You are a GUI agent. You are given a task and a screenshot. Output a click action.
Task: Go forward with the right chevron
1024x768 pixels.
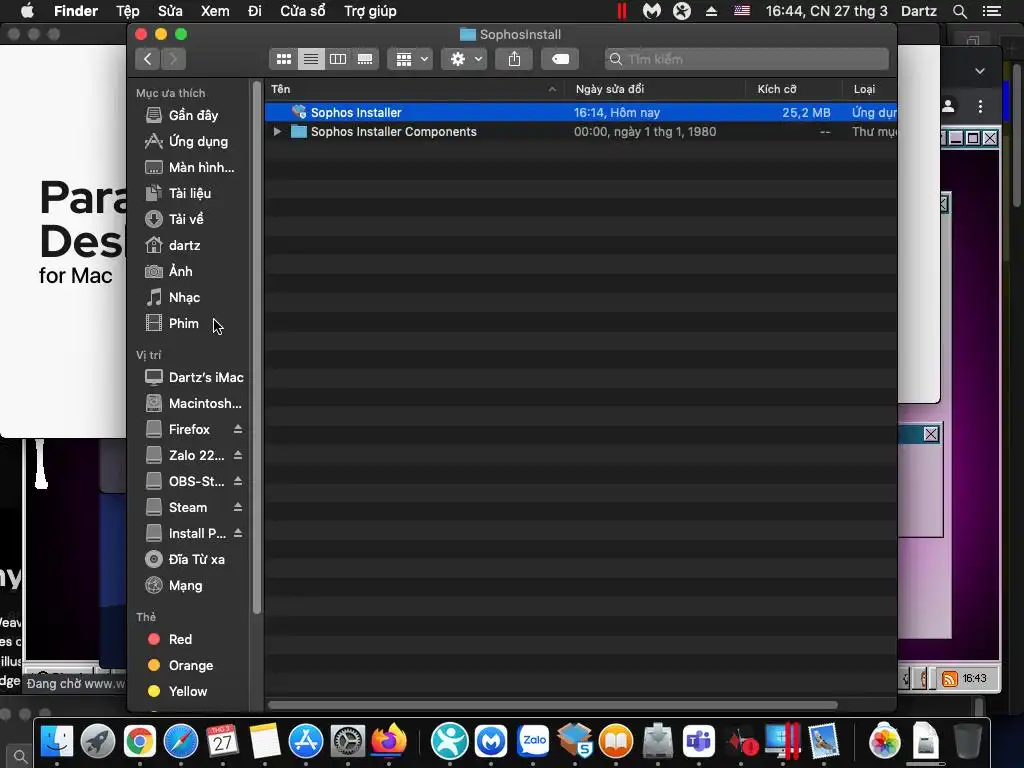pos(173,59)
